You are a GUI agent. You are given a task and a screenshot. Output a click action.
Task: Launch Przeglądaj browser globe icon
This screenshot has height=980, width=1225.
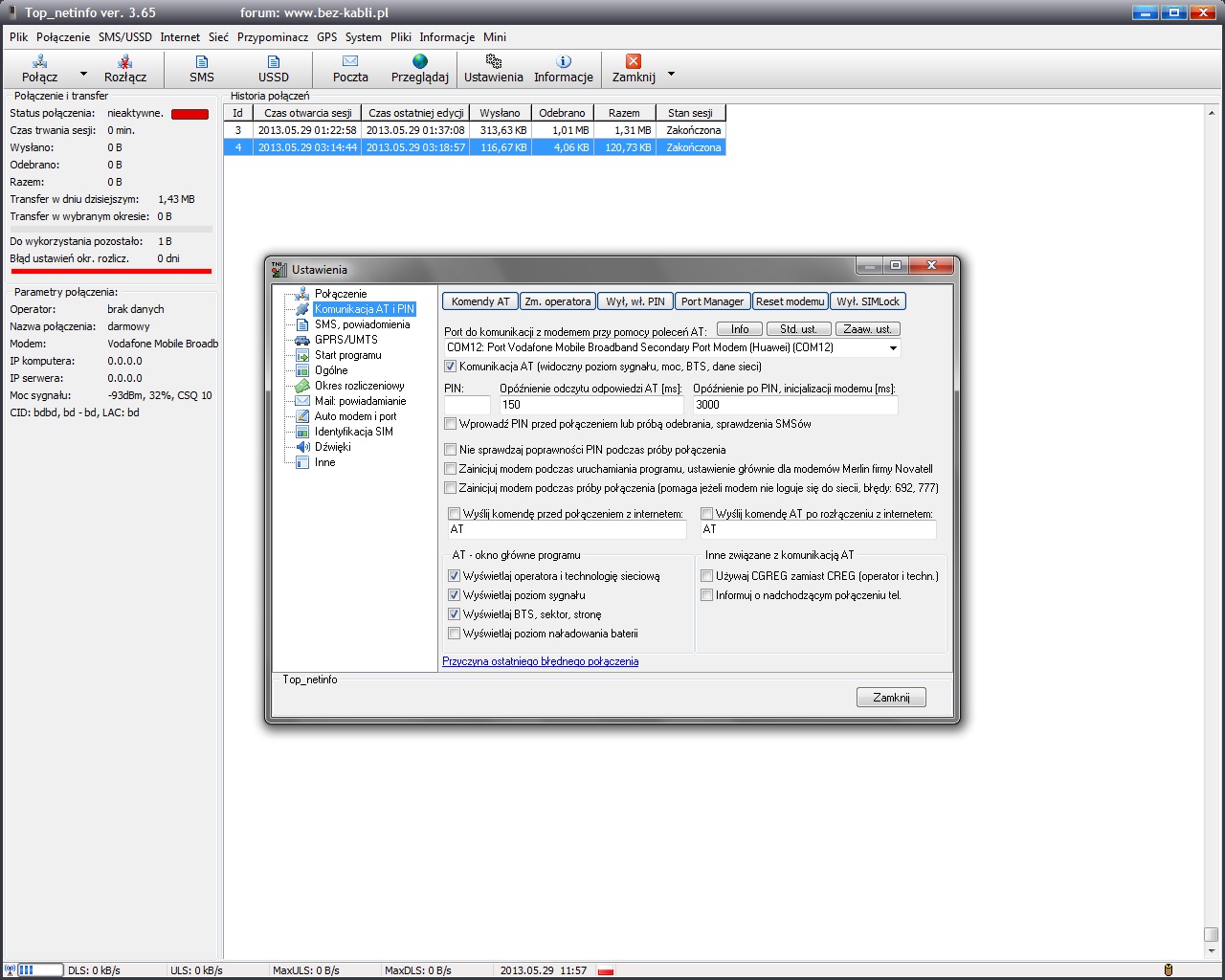419,62
